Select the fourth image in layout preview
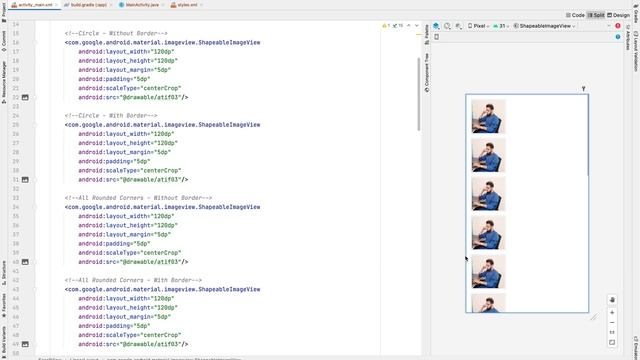Screen dimensions: 640x360 (488, 233)
